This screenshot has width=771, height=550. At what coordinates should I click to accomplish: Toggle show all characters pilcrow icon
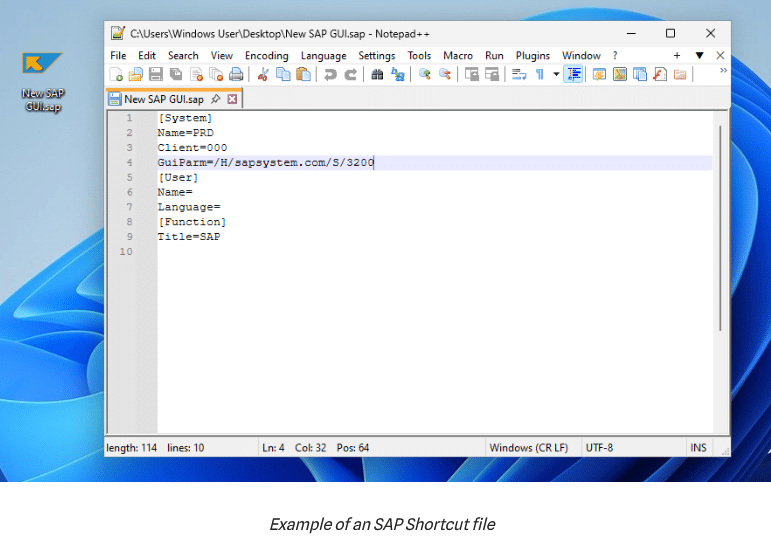point(540,75)
